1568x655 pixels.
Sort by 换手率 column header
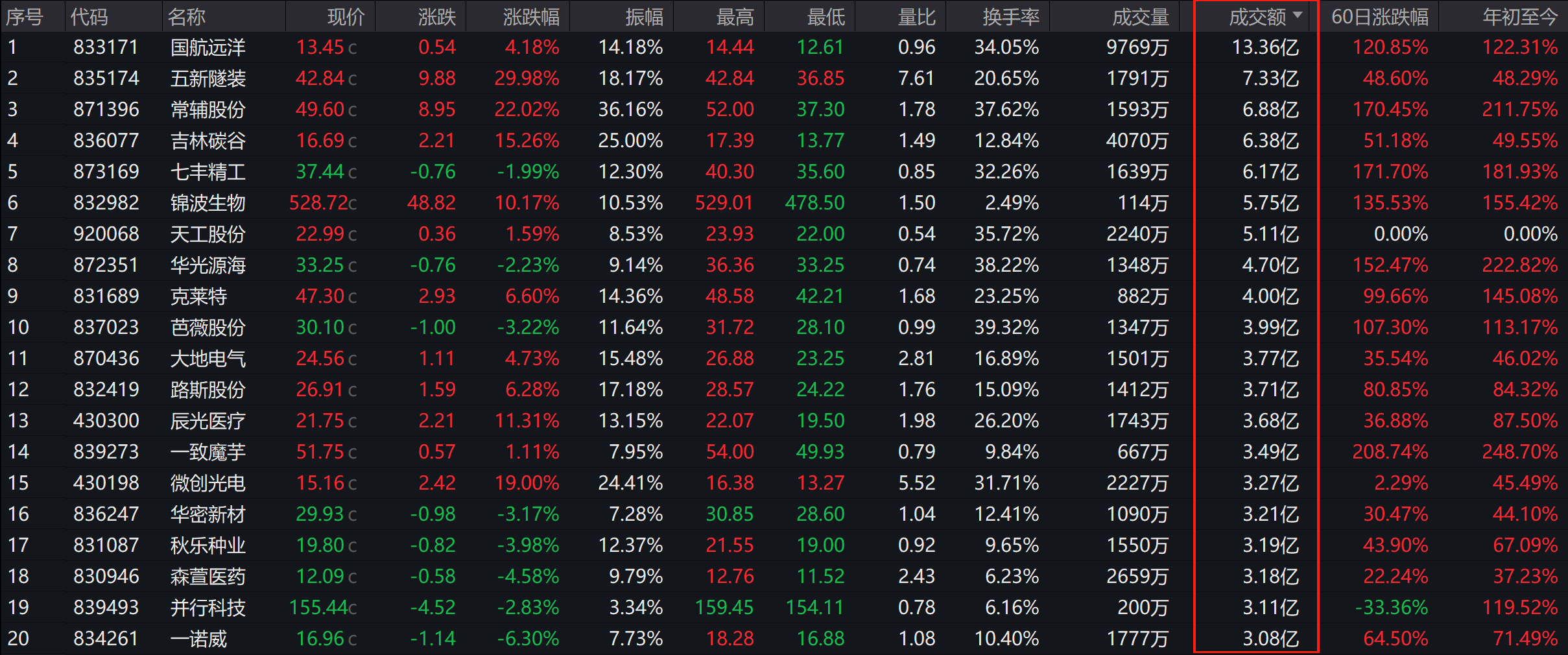[1012, 17]
